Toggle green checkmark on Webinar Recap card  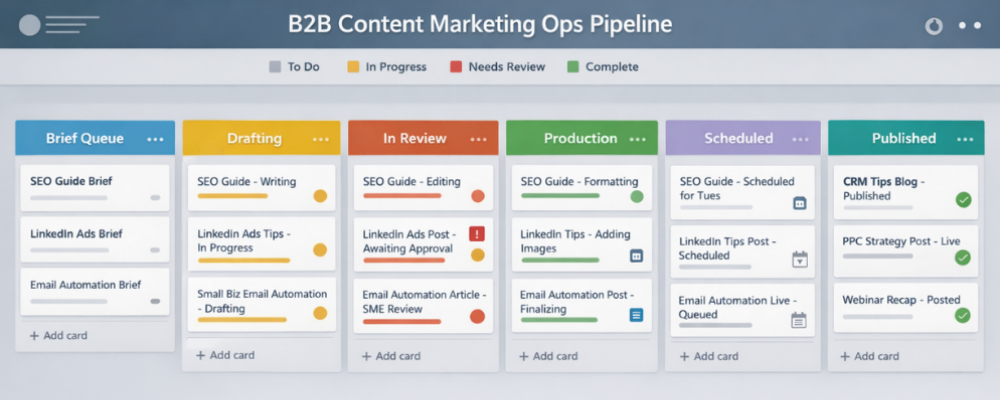click(x=963, y=315)
